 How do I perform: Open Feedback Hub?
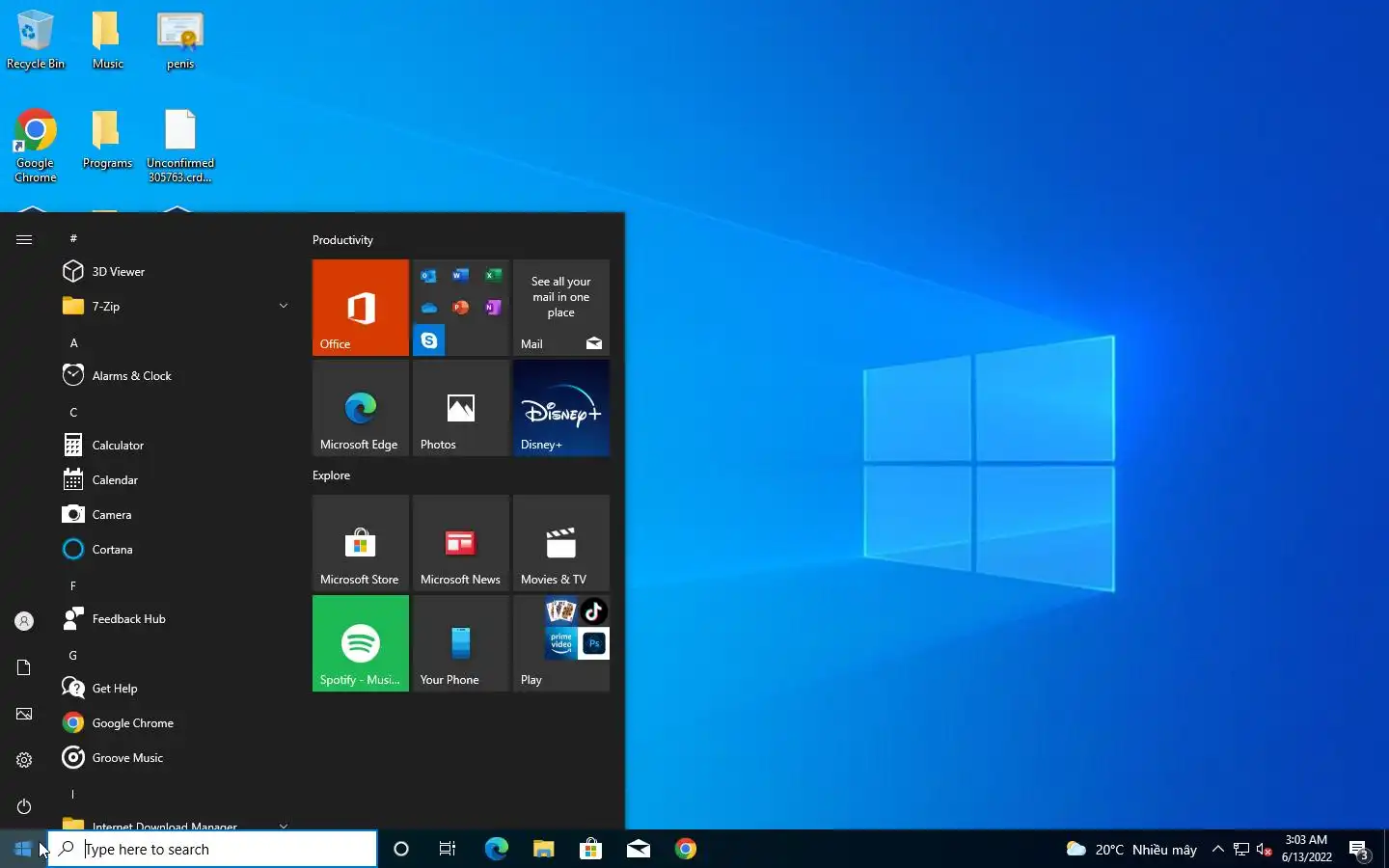(174, 619)
